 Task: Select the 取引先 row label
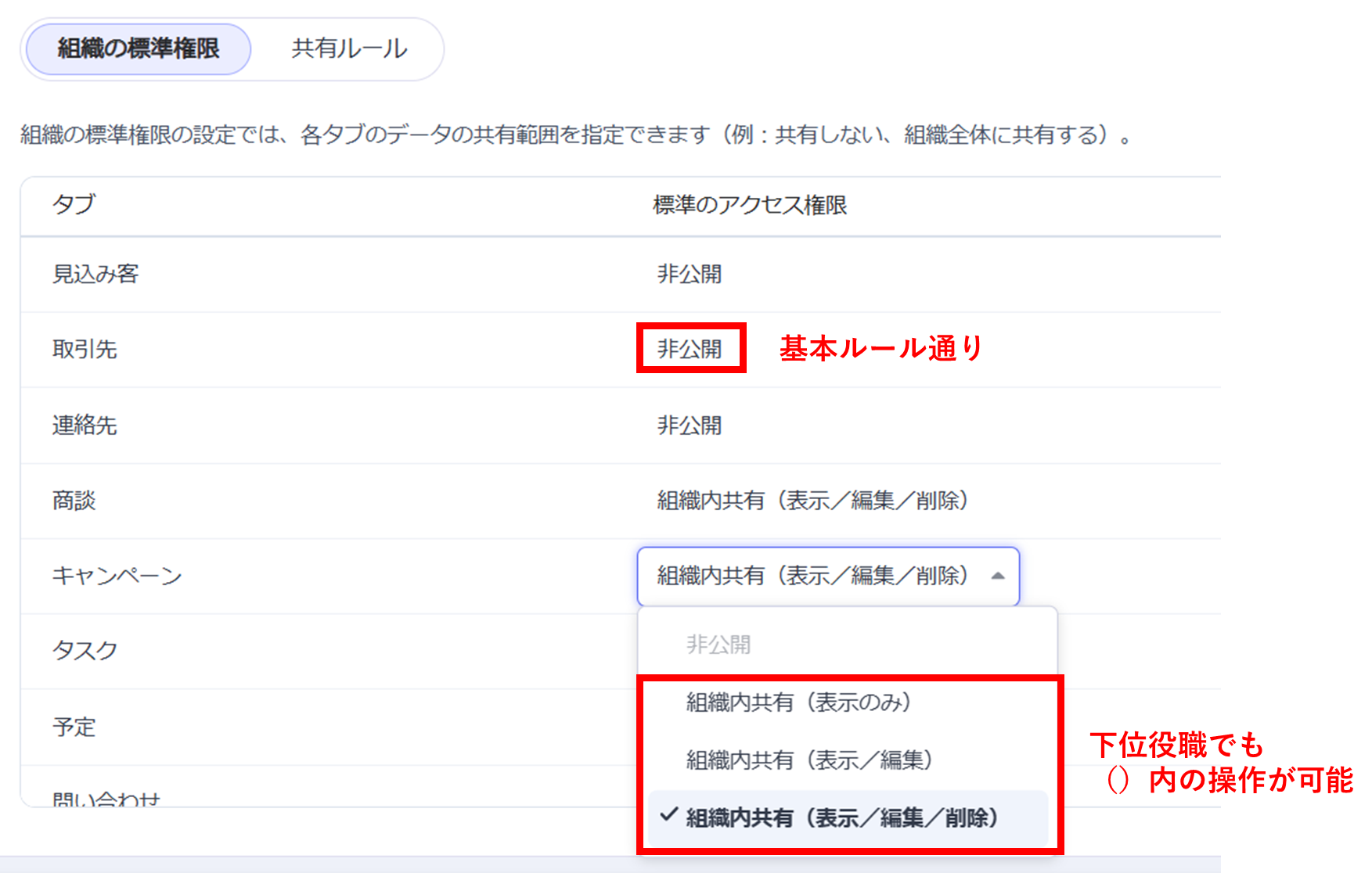coord(85,349)
